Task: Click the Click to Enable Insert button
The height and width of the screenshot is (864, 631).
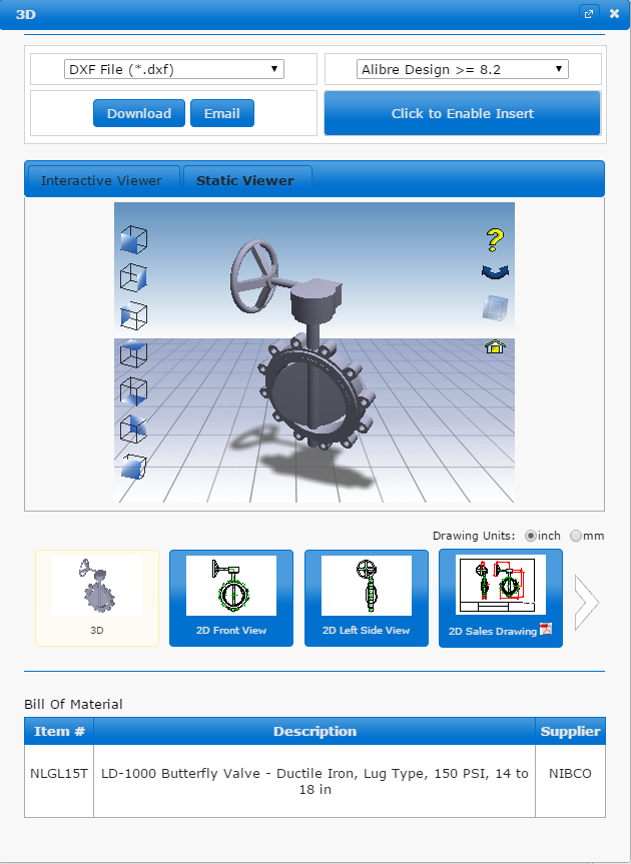Action: tap(462, 113)
